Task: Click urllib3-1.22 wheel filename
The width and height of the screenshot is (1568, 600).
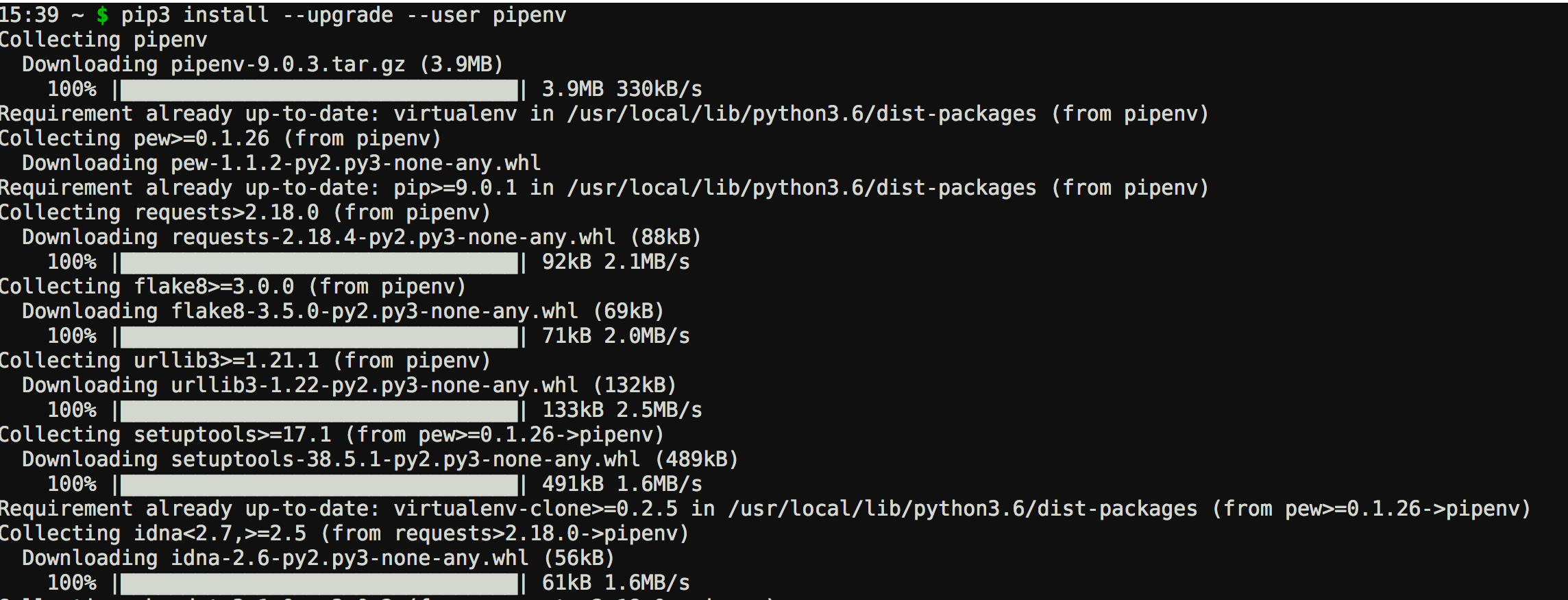Action: point(374,385)
